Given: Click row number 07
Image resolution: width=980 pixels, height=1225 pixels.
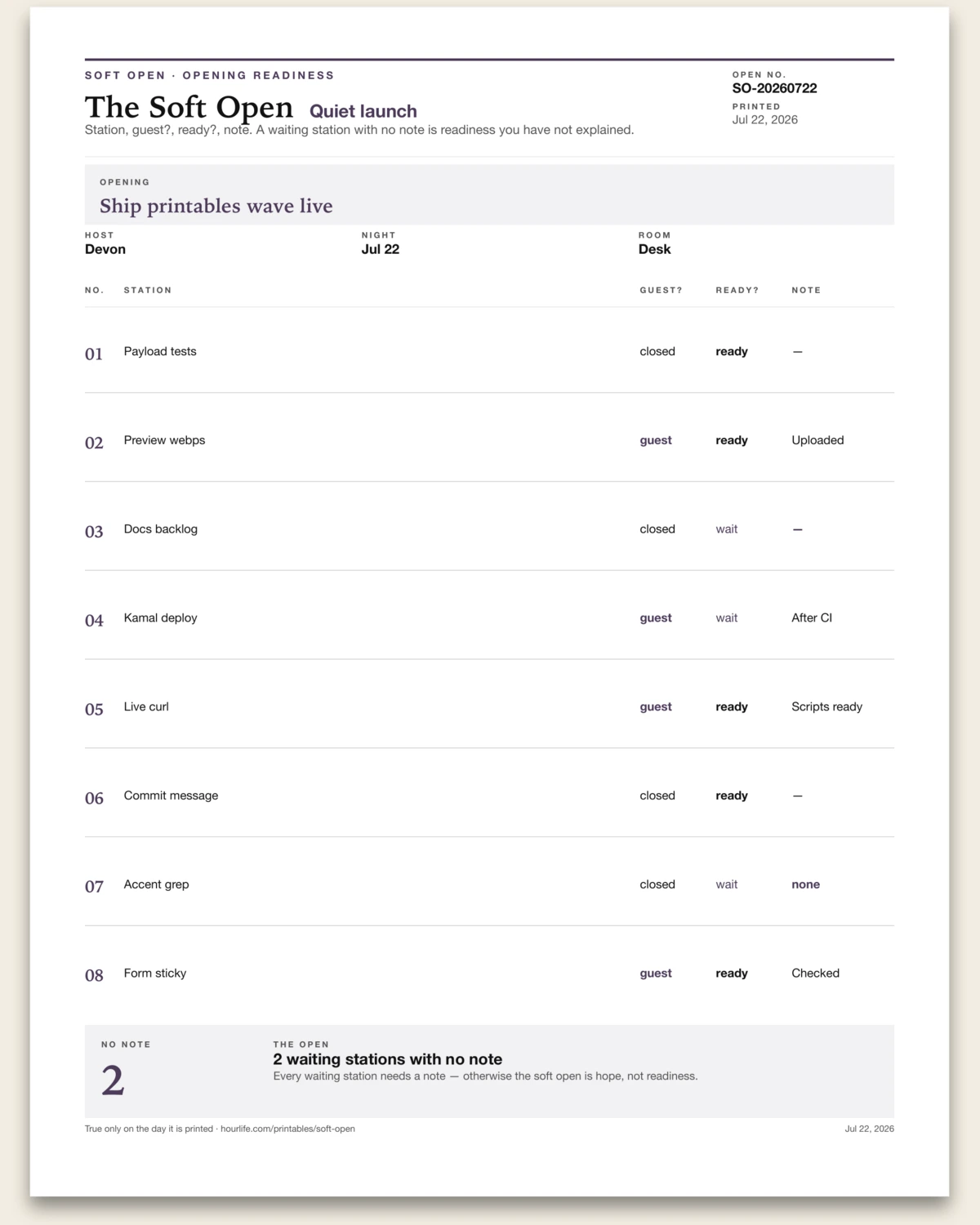Looking at the screenshot, I should coord(94,887).
